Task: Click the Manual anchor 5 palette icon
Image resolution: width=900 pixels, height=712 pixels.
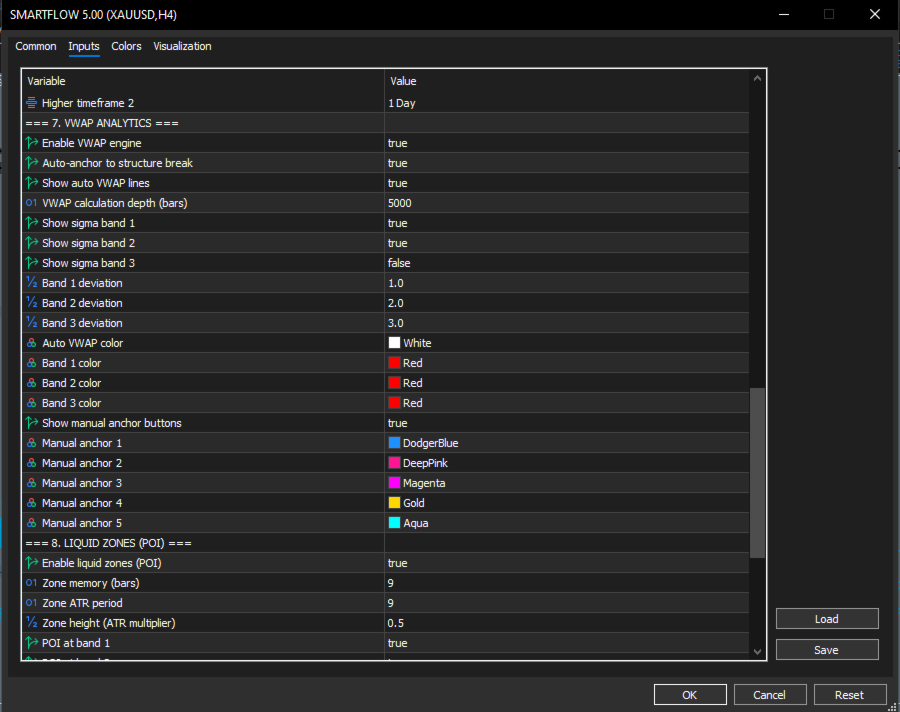Action: 32,523
